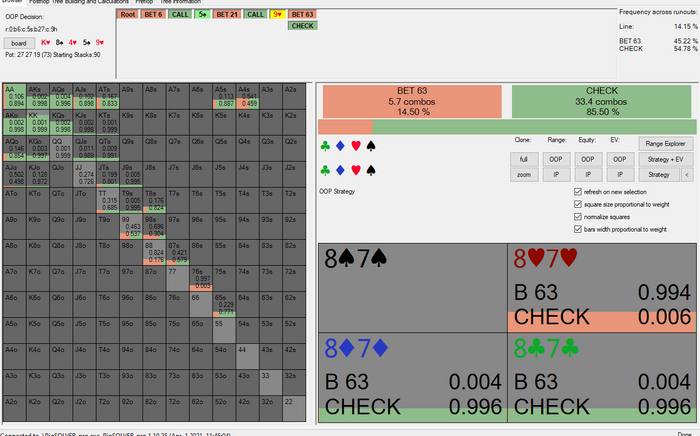
Task: Click the 4♥ board card
Action: (x=73, y=42)
